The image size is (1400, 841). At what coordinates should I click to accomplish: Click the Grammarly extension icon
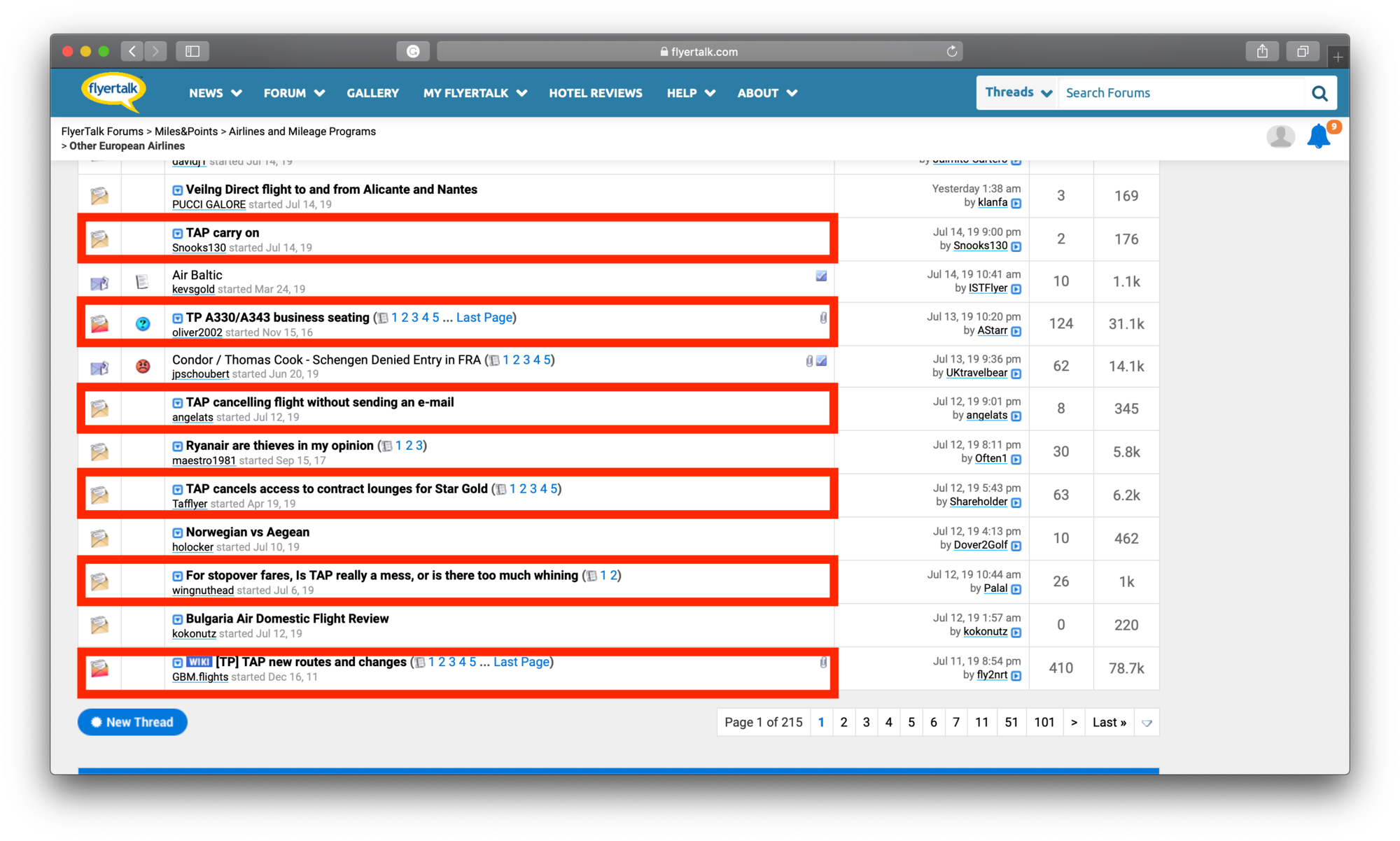pyautogui.click(x=413, y=51)
